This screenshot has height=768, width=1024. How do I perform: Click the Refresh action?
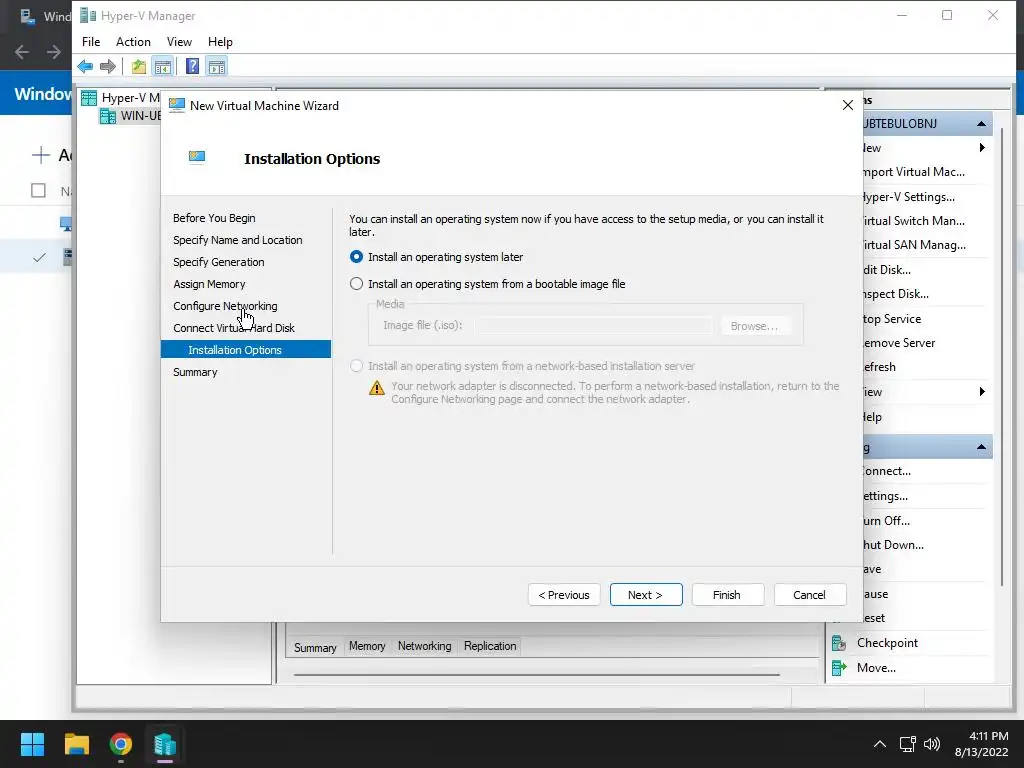pos(879,367)
